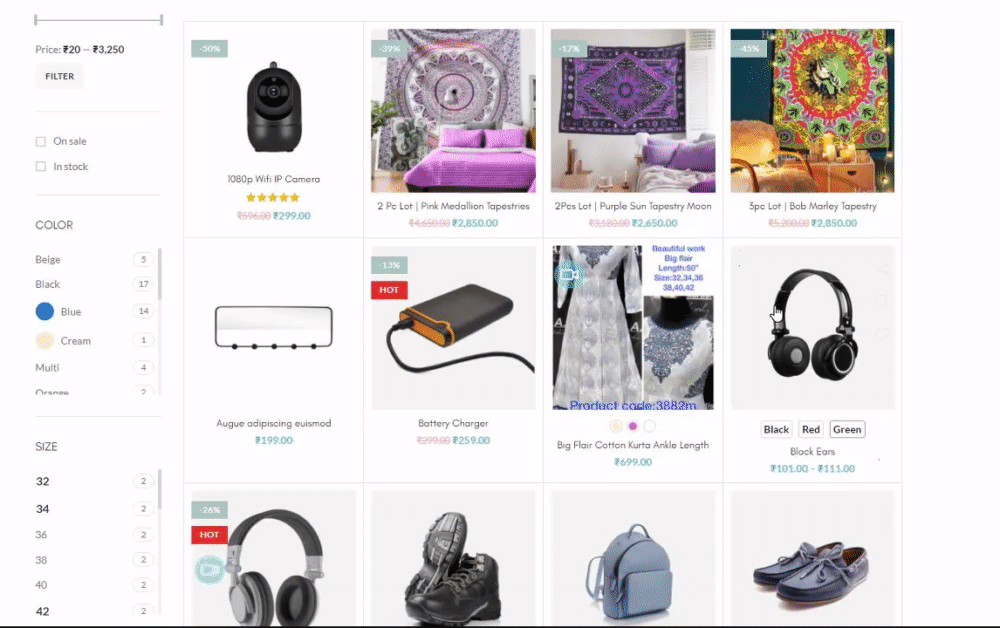Click video icon on Kurta product image
The image size is (1000, 628).
(x=569, y=275)
